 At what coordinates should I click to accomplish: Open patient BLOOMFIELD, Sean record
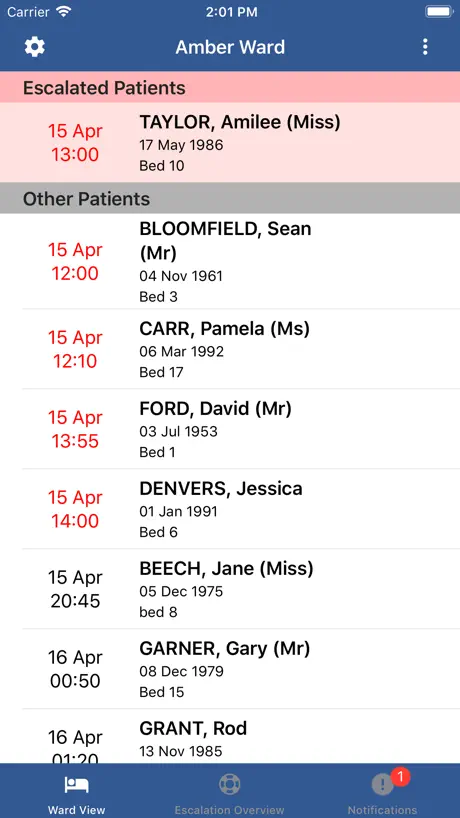pos(230,261)
